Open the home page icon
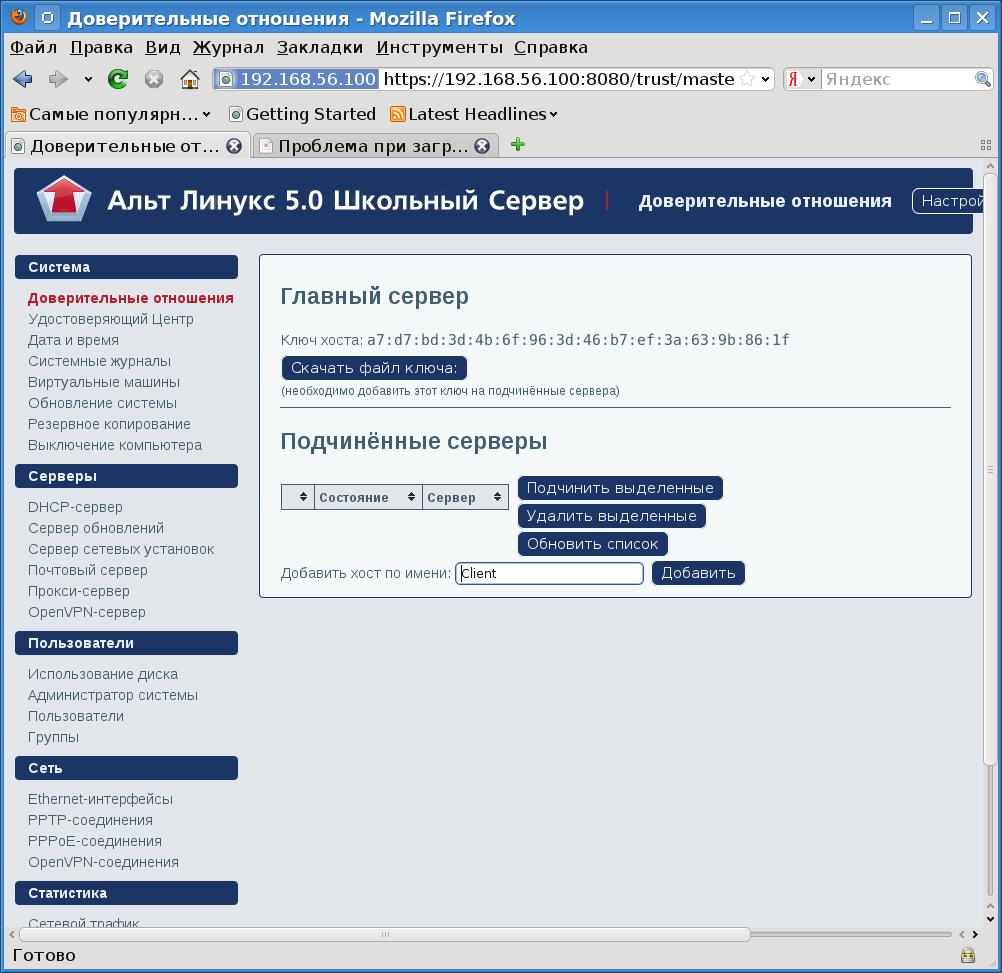This screenshot has width=1002, height=973. click(189, 79)
